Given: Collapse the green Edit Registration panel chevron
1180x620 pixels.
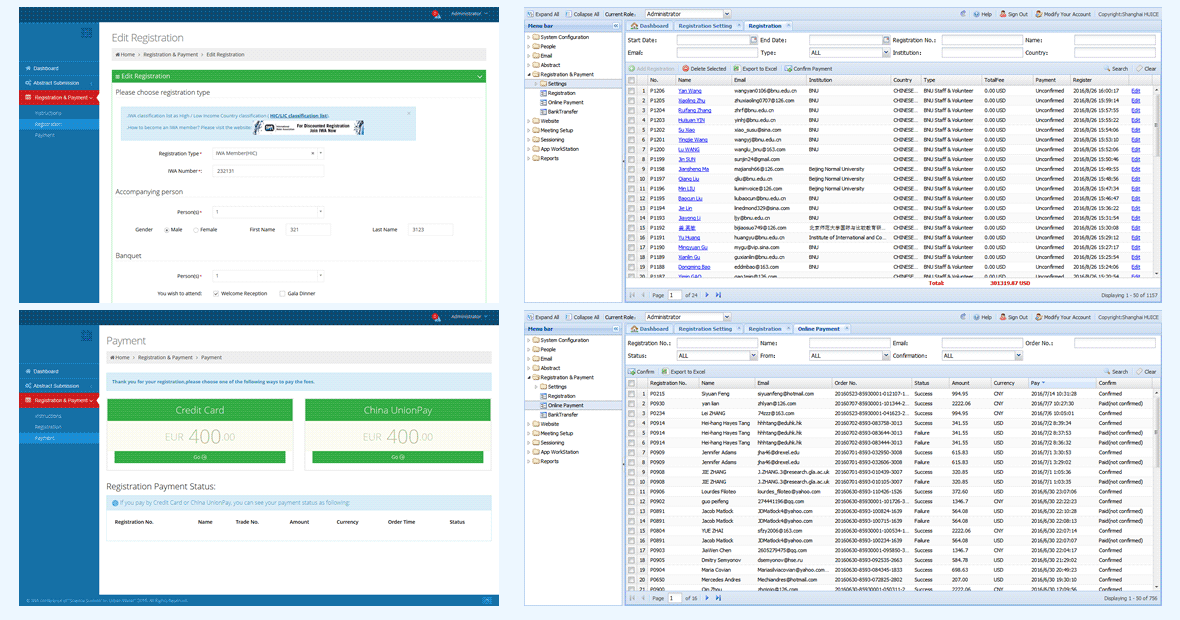Looking at the screenshot, I should point(479,77).
